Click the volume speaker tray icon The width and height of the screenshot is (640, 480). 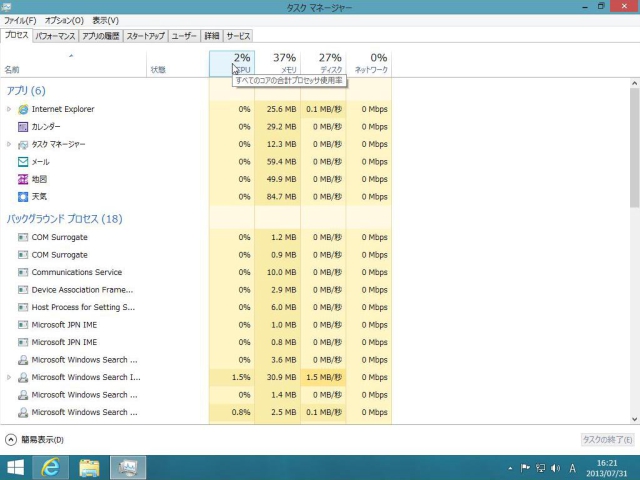tap(555, 468)
